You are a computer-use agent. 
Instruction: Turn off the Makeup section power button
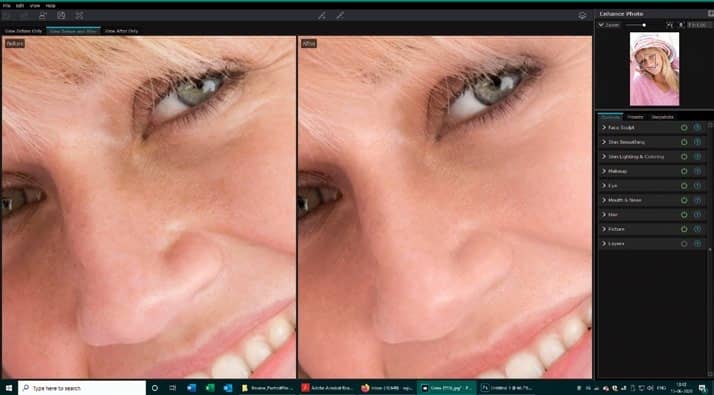[683, 171]
